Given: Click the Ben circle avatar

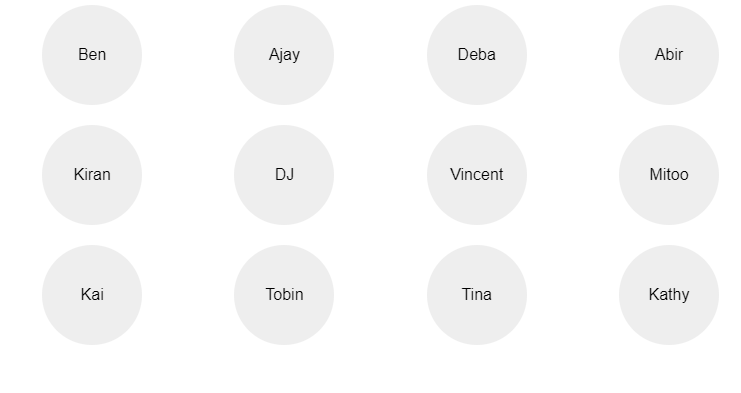Looking at the screenshot, I should [92, 55].
